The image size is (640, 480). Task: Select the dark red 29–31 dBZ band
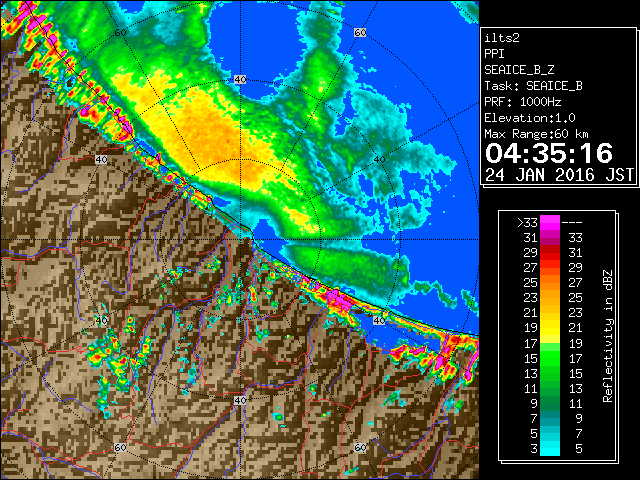550,253
